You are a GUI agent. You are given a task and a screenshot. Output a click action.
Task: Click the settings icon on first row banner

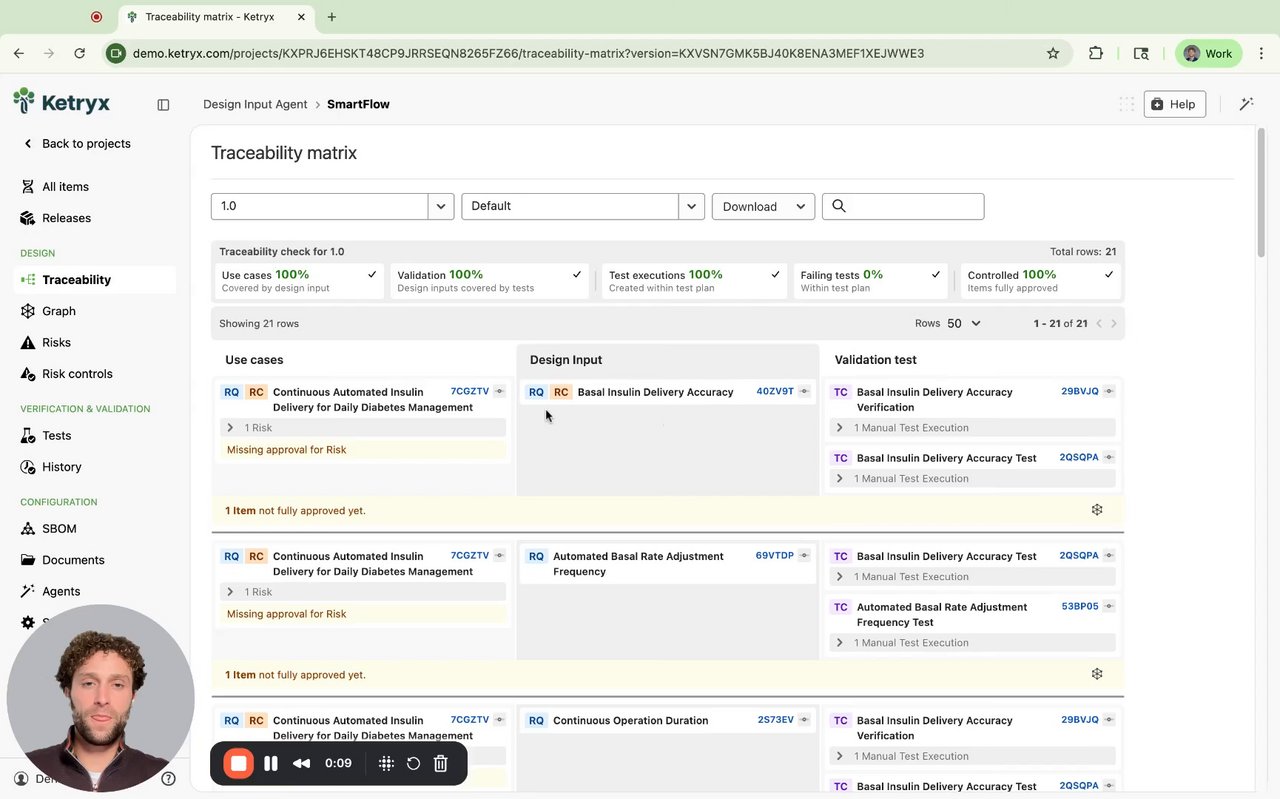(x=1097, y=510)
